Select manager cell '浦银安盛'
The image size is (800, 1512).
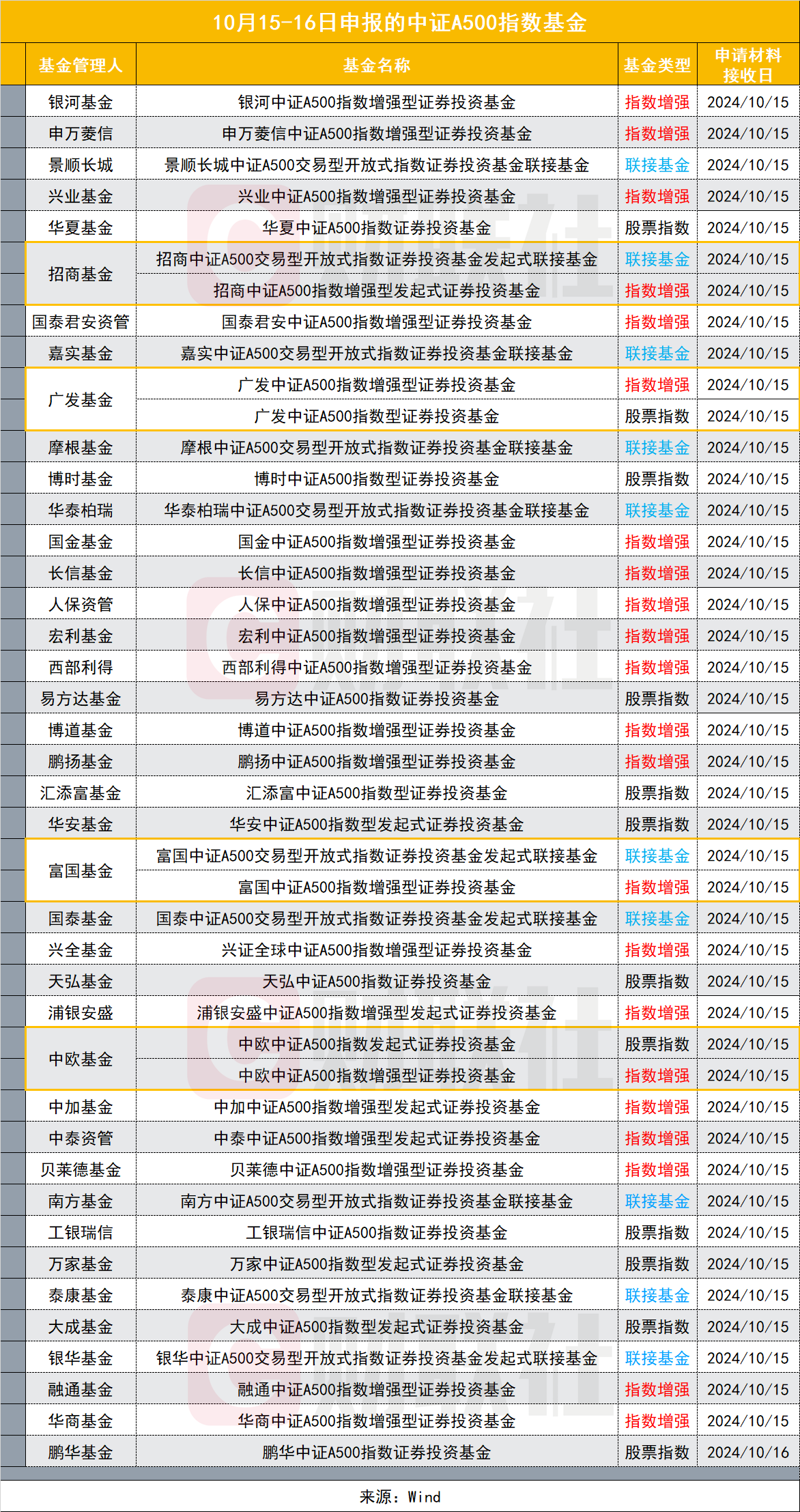pyautogui.click(x=81, y=1012)
